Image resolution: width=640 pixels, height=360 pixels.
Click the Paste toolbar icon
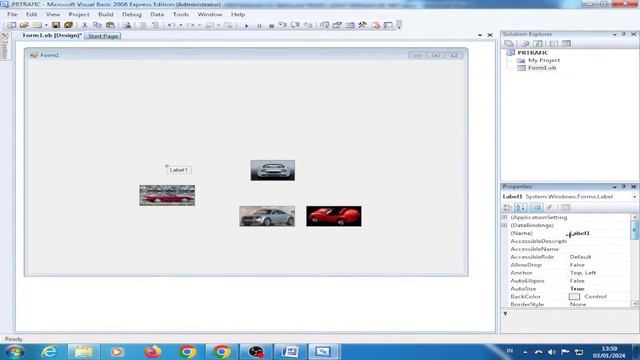pos(110,25)
